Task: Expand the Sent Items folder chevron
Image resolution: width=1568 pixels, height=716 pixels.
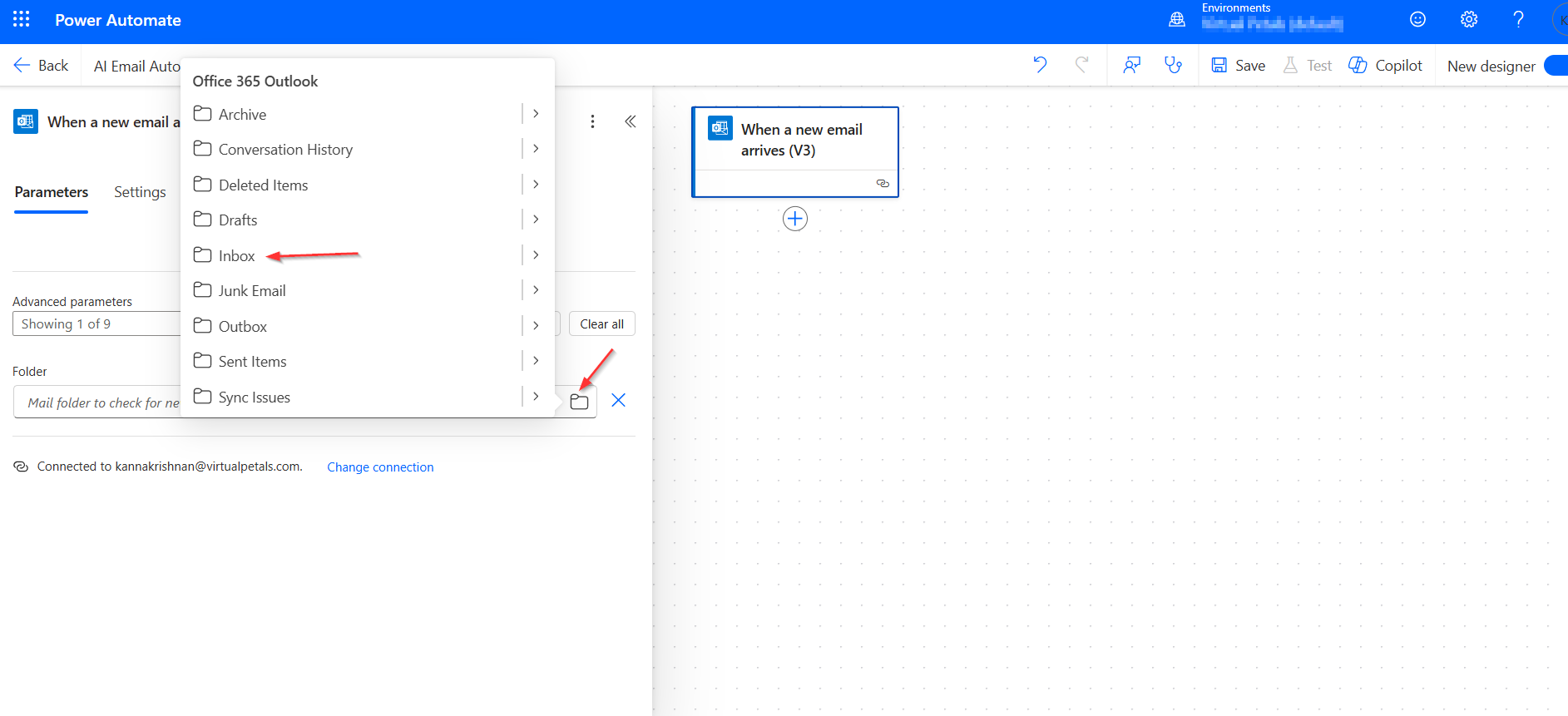Action: coord(536,361)
